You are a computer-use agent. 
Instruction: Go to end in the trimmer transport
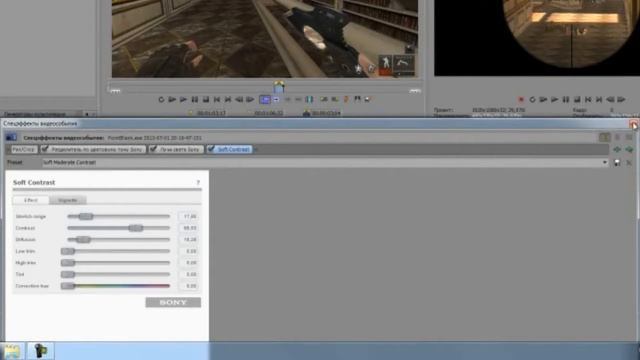click(228, 99)
